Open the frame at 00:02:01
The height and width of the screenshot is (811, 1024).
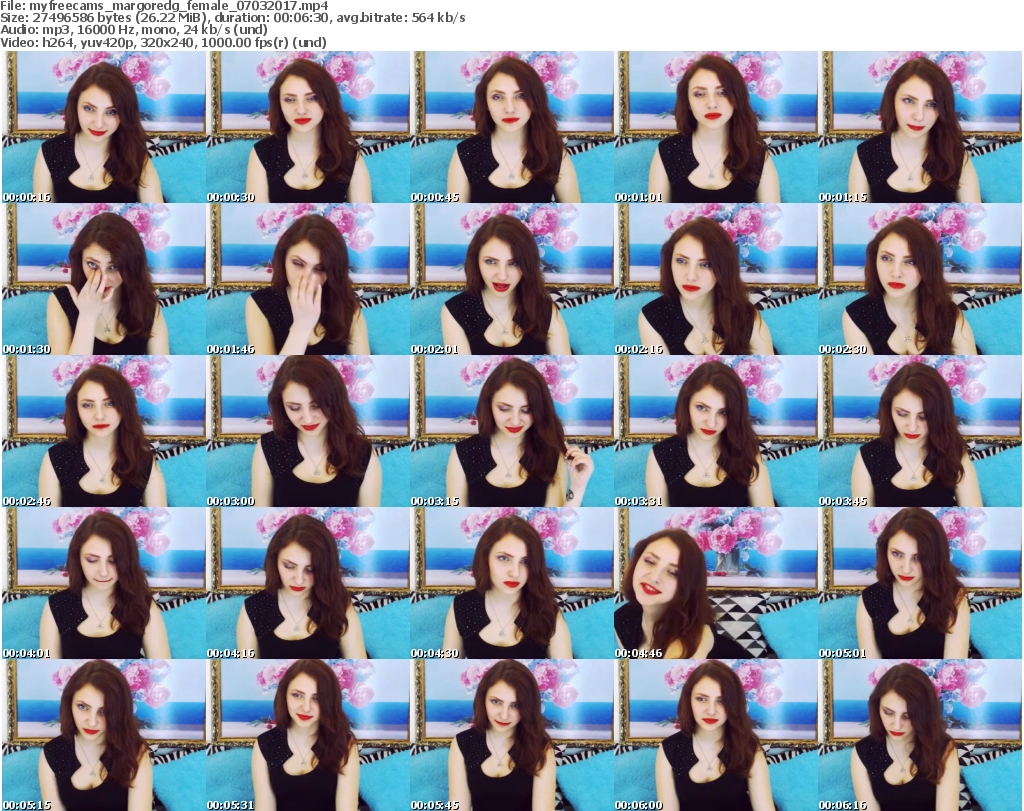point(512,279)
